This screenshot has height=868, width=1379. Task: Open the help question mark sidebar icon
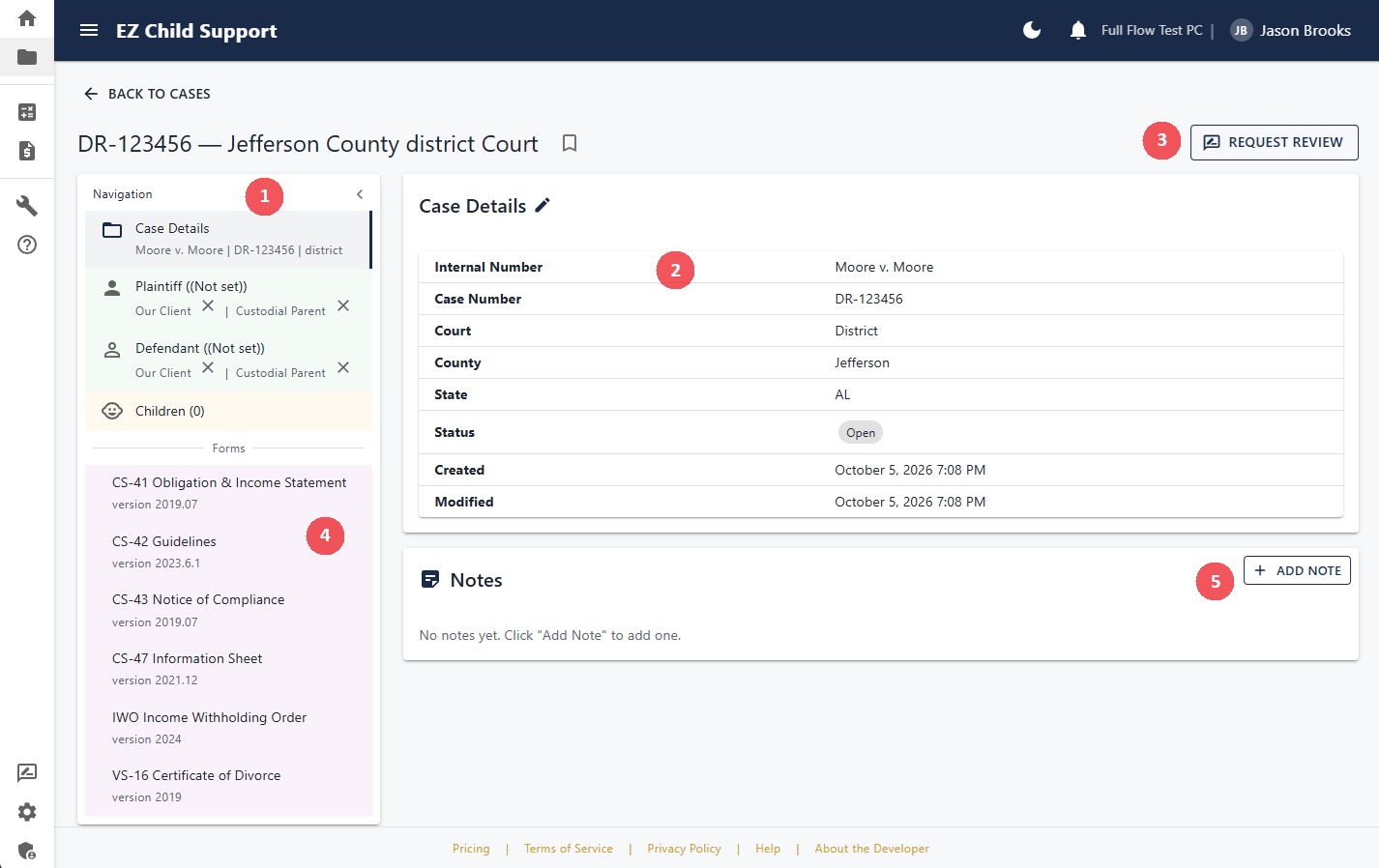tap(27, 245)
